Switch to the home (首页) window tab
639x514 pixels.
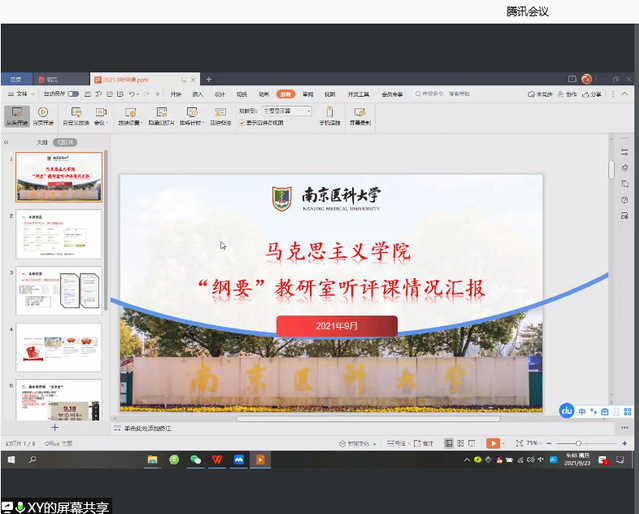click(16, 79)
